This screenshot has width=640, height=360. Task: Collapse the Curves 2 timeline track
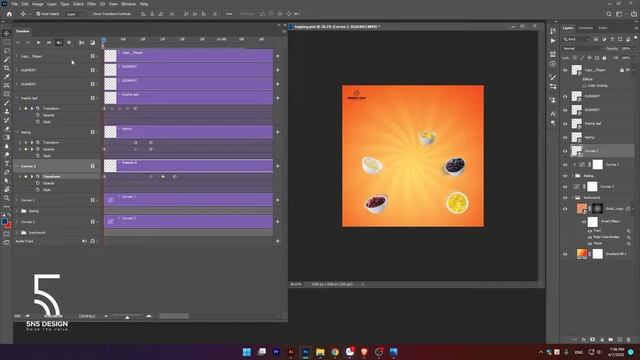pyautogui.click(x=17, y=166)
